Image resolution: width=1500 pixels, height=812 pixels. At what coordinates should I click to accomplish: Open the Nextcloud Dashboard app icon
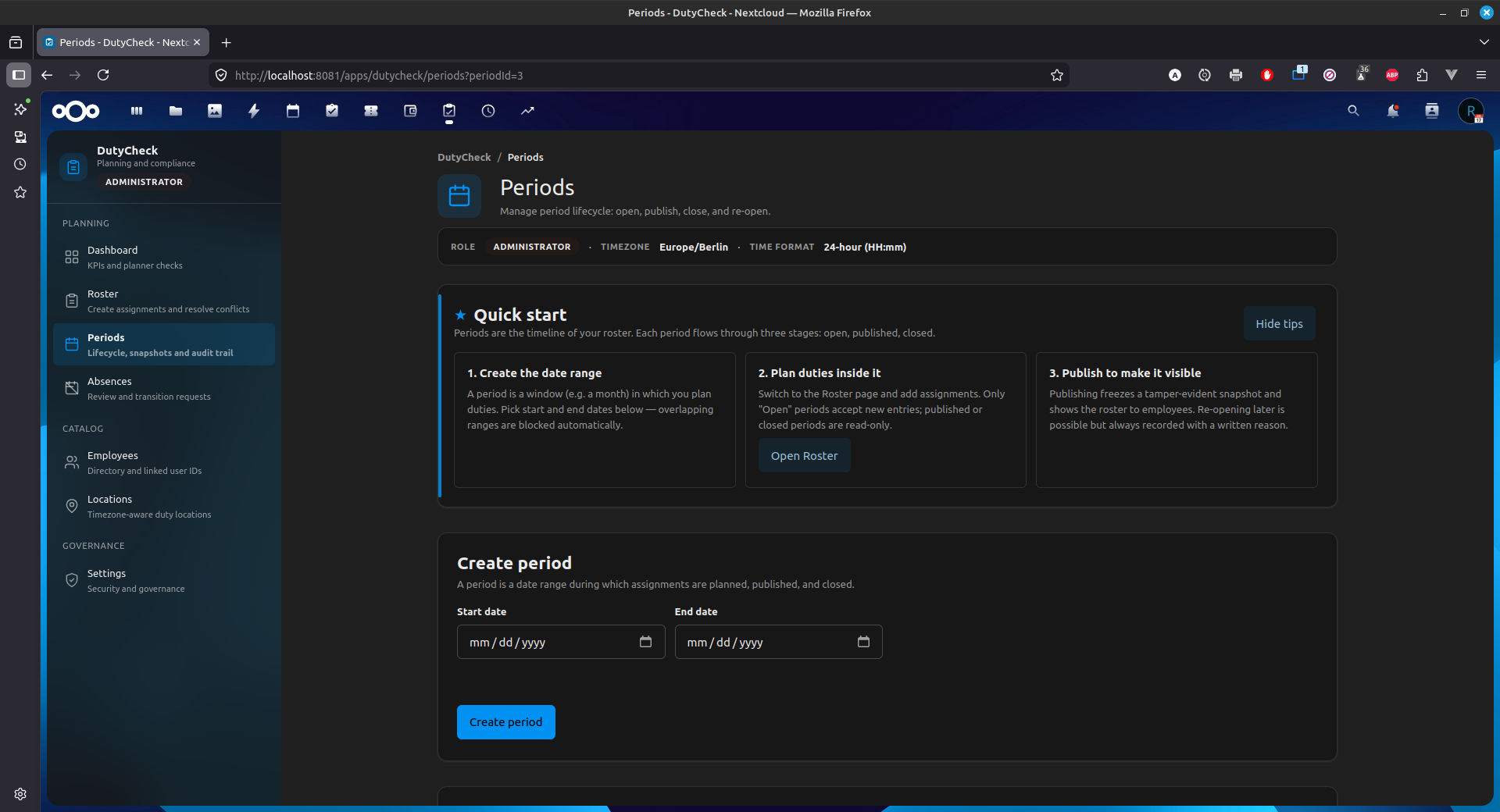click(x=137, y=111)
